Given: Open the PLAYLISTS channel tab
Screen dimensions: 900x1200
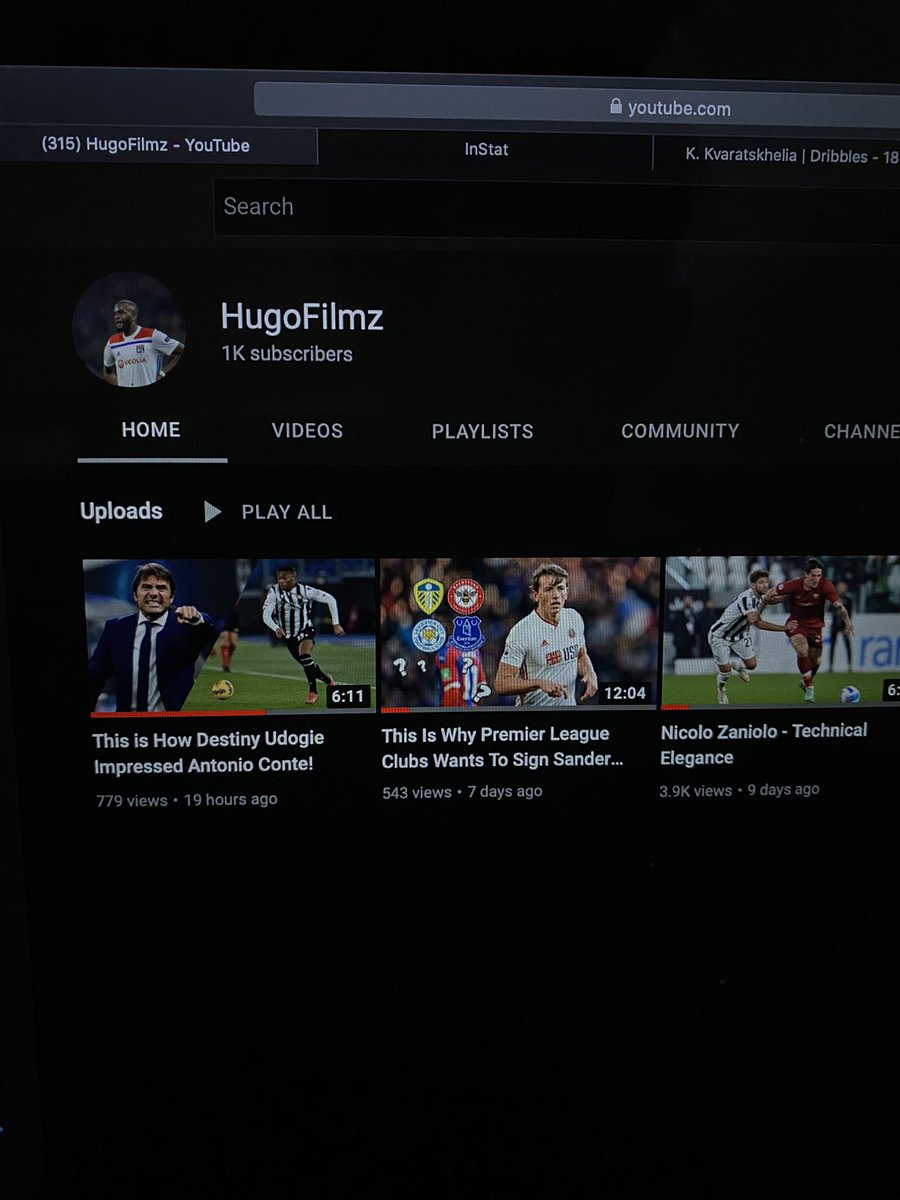Looking at the screenshot, I should coord(482,432).
